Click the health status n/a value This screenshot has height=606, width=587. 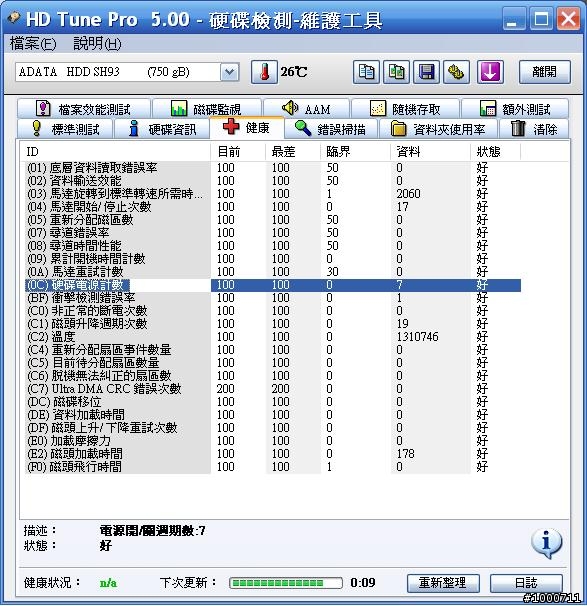[x=108, y=582]
